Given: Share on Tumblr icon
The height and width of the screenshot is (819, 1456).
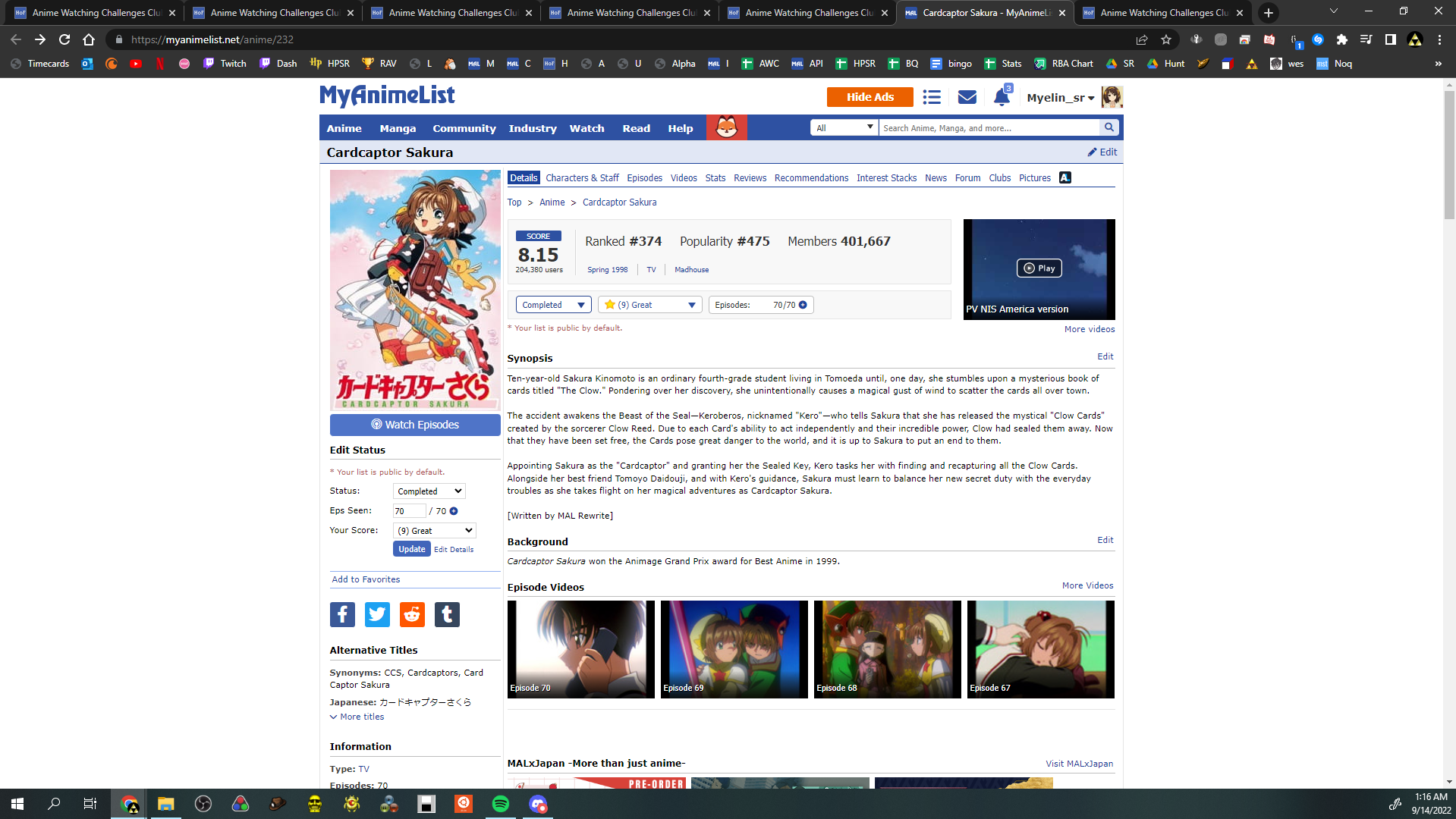Looking at the screenshot, I should 447,614.
